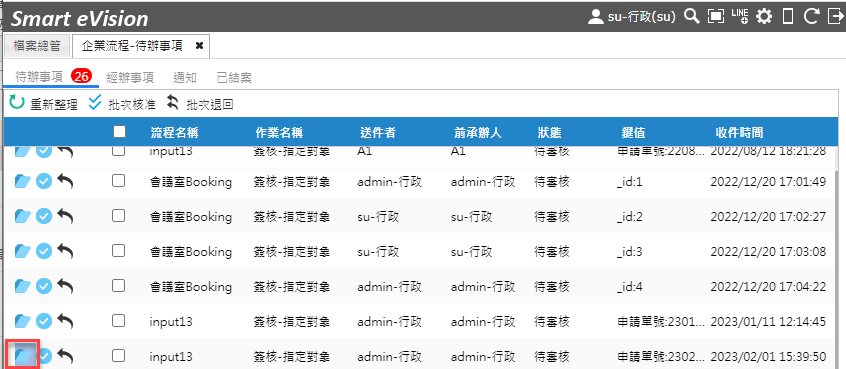Return the _id:4 row with back arrow
846x369 pixels.
tap(65, 286)
